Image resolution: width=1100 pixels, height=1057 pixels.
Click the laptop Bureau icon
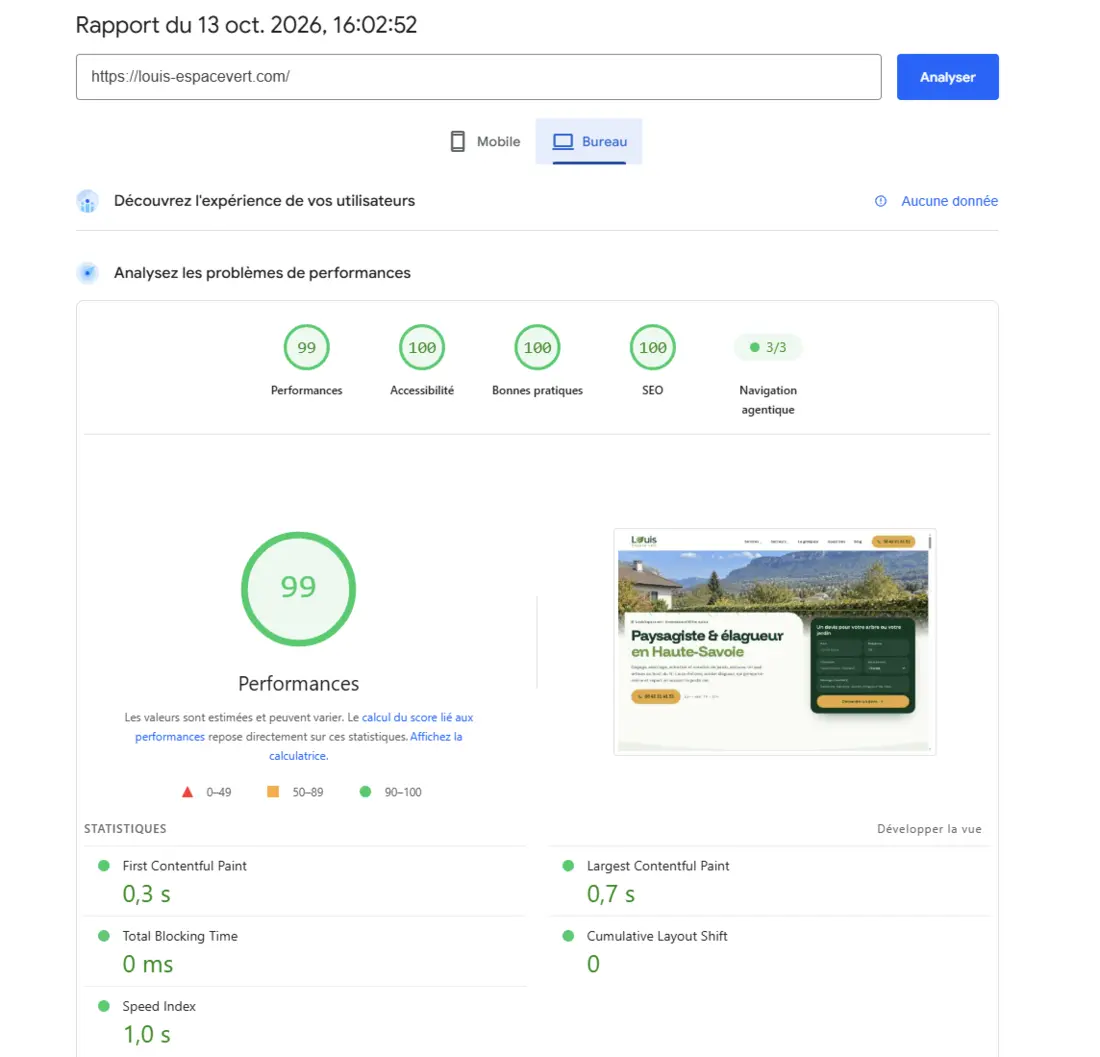point(563,142)
